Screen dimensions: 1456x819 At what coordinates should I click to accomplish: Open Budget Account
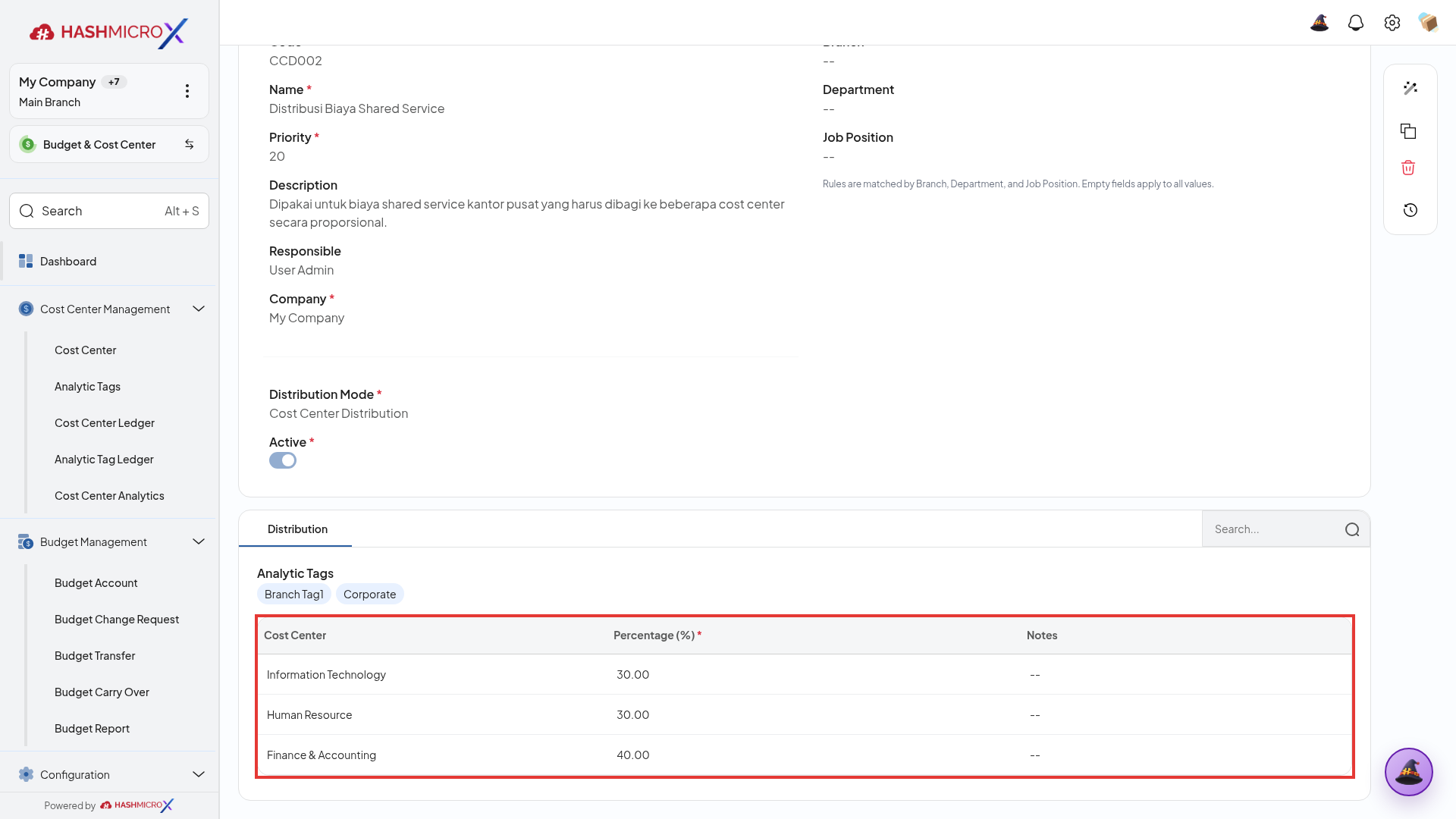pyautogui.click(x=96, y=583)
